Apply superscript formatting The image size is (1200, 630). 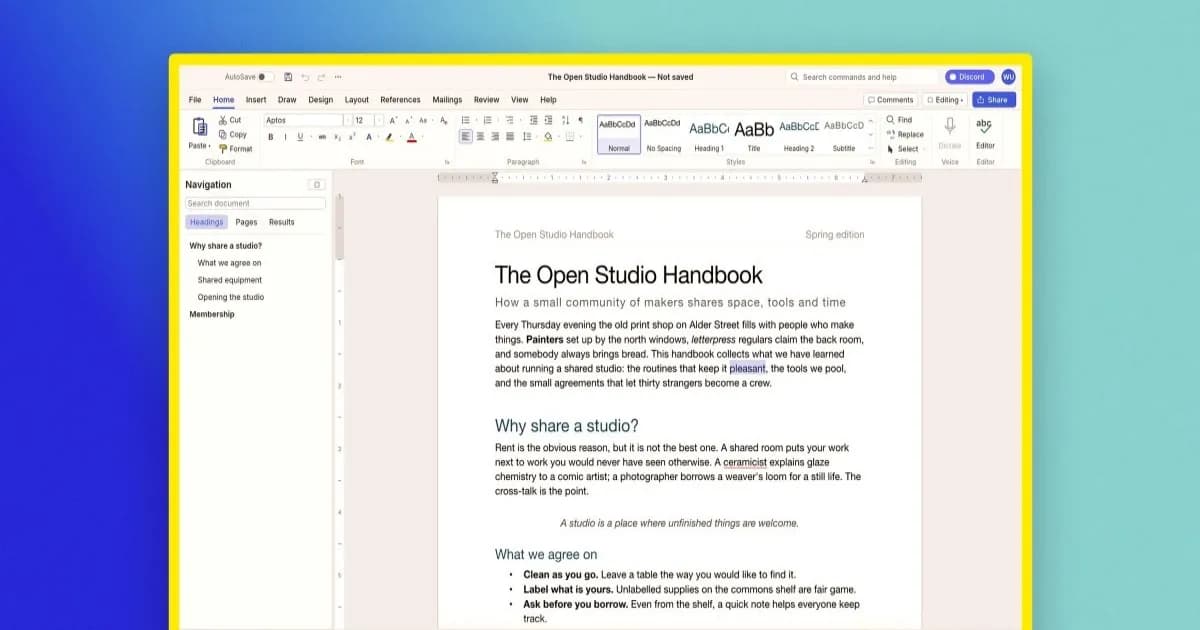[352, 137]
